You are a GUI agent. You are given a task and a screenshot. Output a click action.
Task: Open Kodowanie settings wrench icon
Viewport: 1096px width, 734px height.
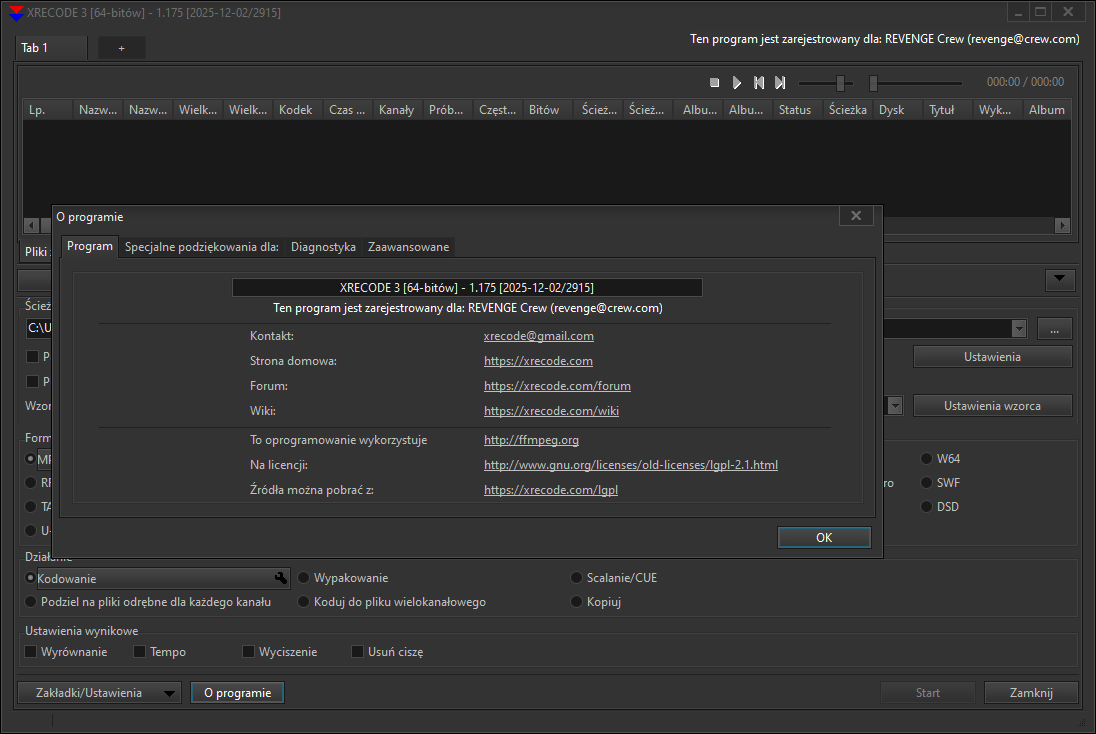[x=280, y=578]
